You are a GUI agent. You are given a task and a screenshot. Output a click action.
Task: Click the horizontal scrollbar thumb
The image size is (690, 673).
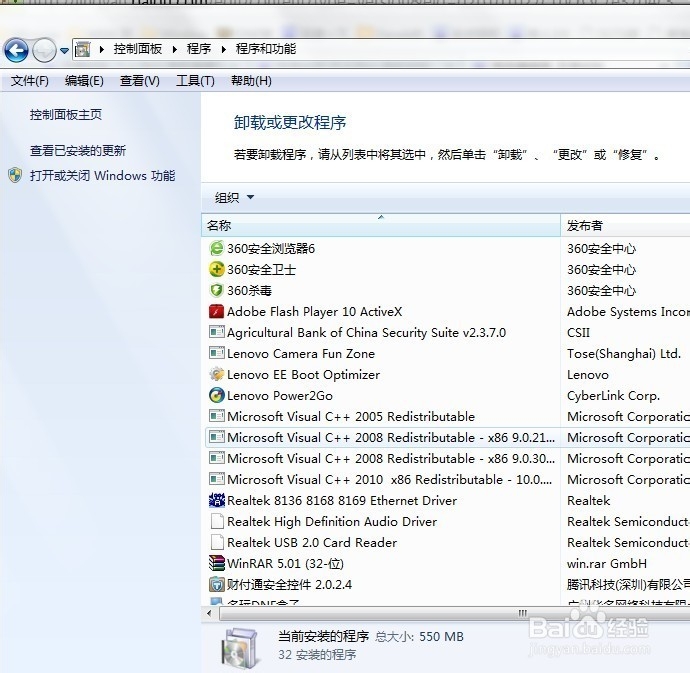455,614
